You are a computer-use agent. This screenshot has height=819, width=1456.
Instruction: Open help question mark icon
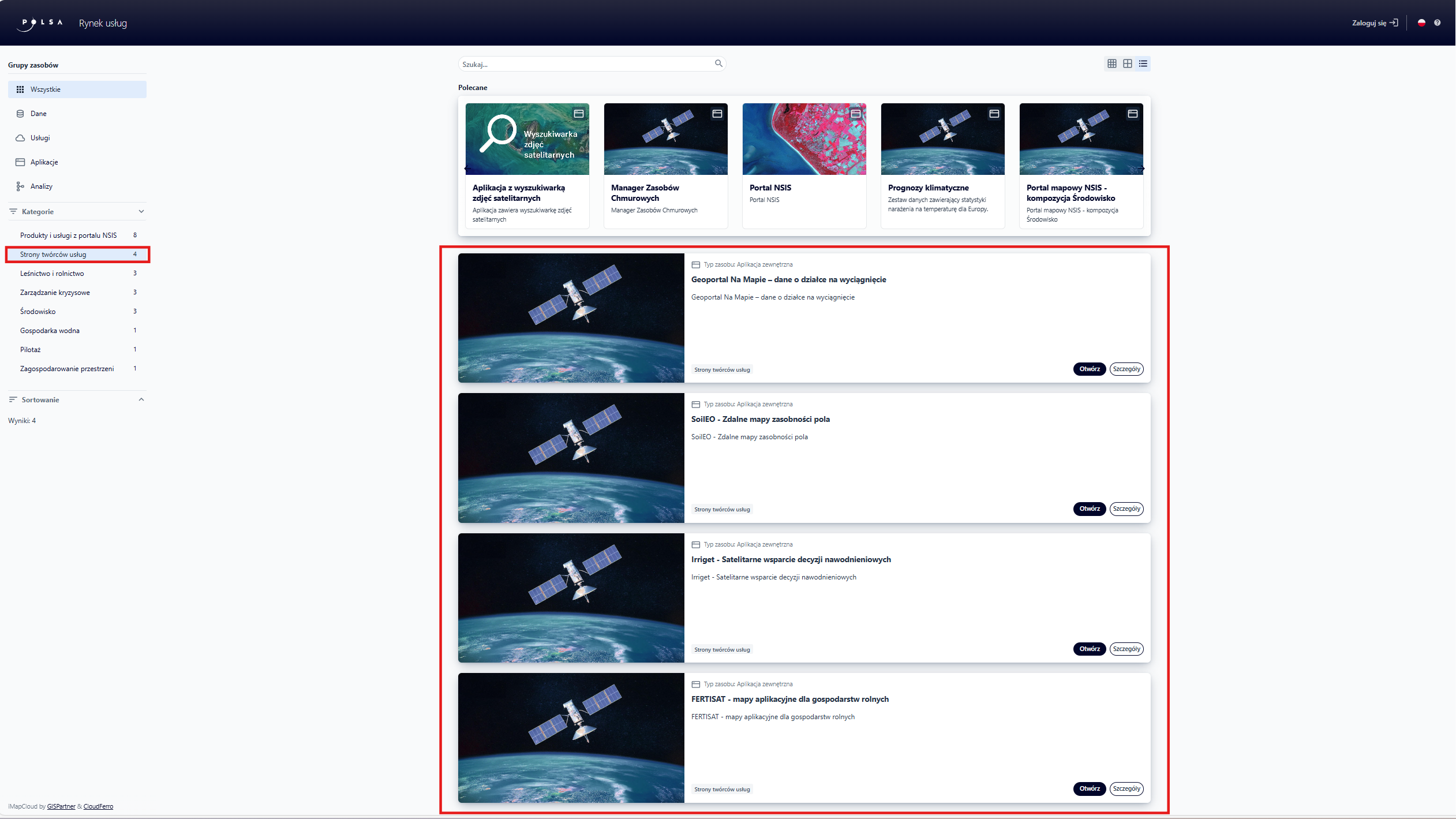(x=1437, y=23)
